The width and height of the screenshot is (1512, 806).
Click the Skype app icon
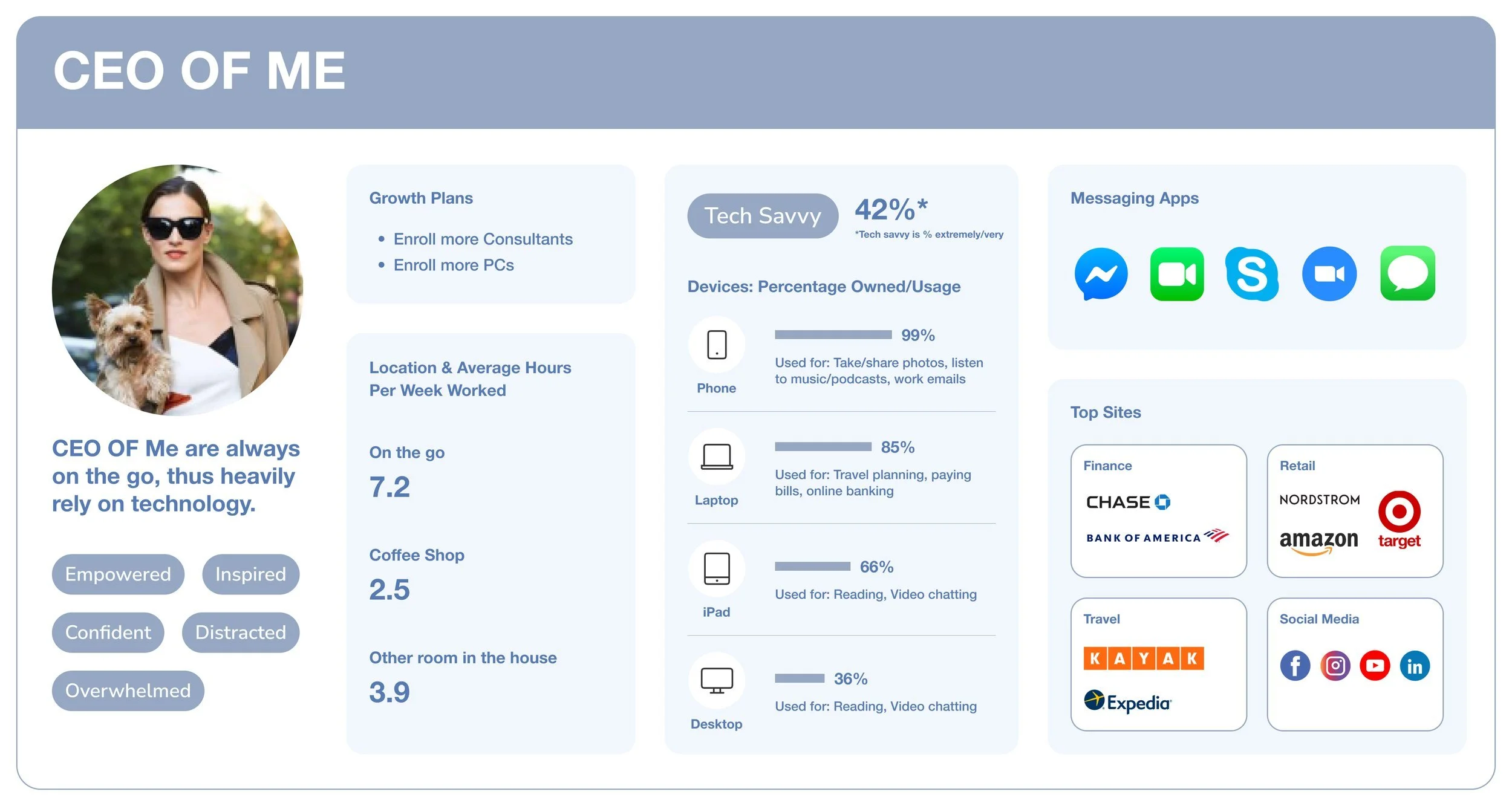coord(1252,274)
